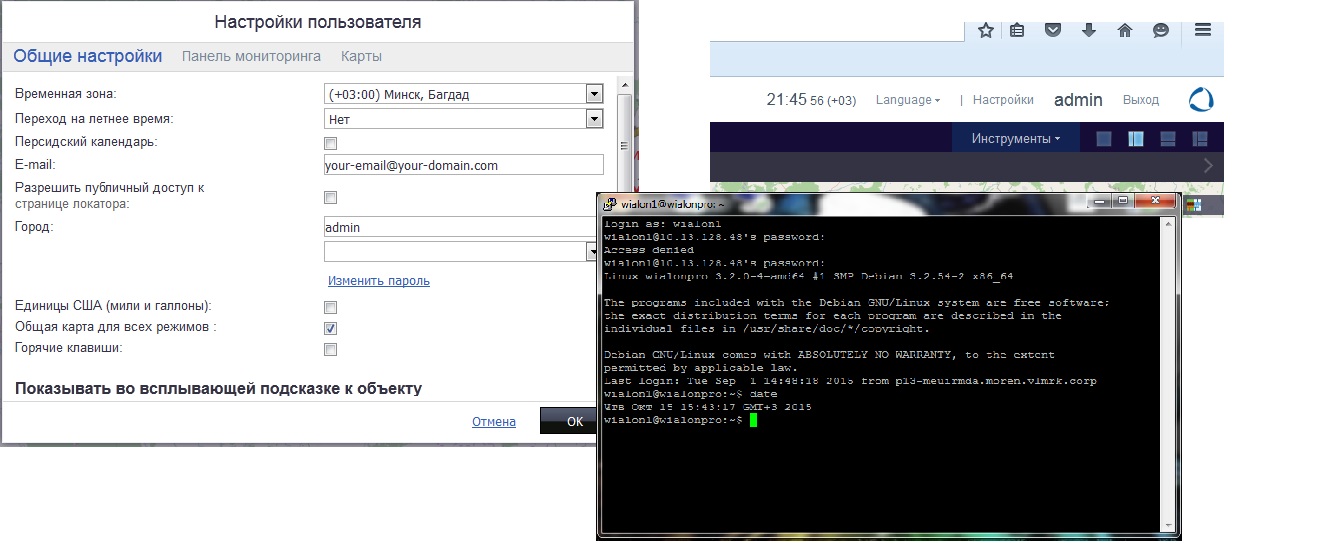
Task: Select the horizontal split layout icon
Action: coord(1167,139)
